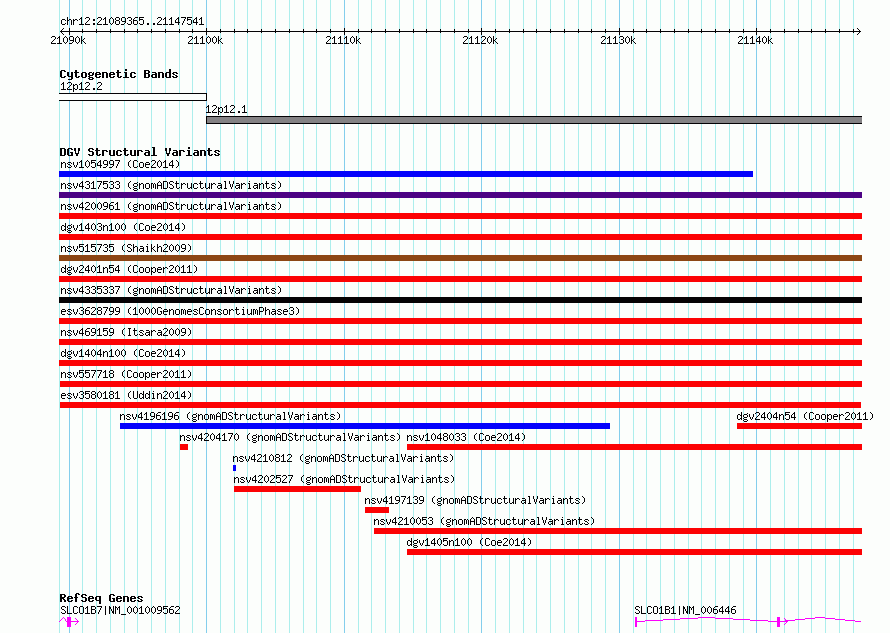Open SLCO1B7|NM_001009562 gene label
The height and width of the screenshot is (633, 890).
click(x=120, y=610)
